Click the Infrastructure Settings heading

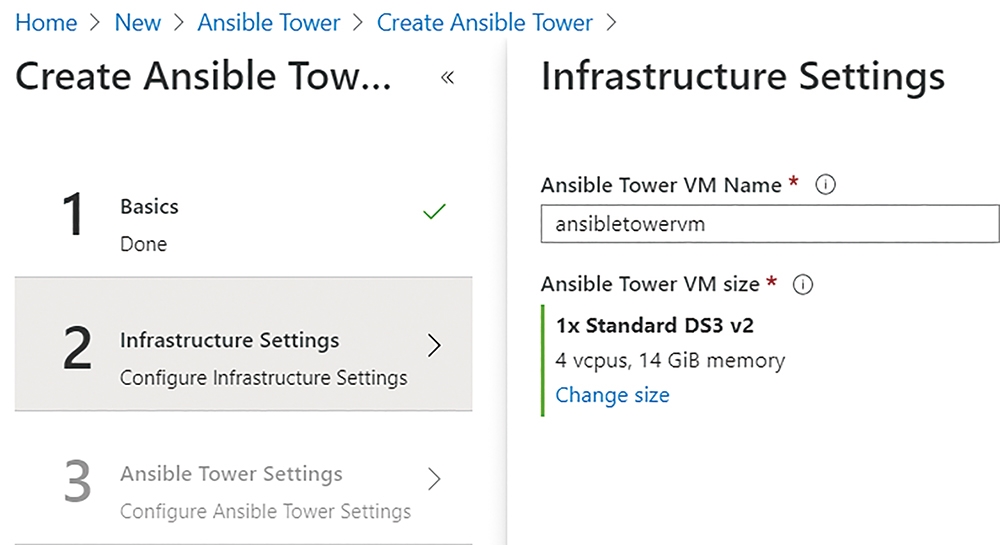click(742, 76)
